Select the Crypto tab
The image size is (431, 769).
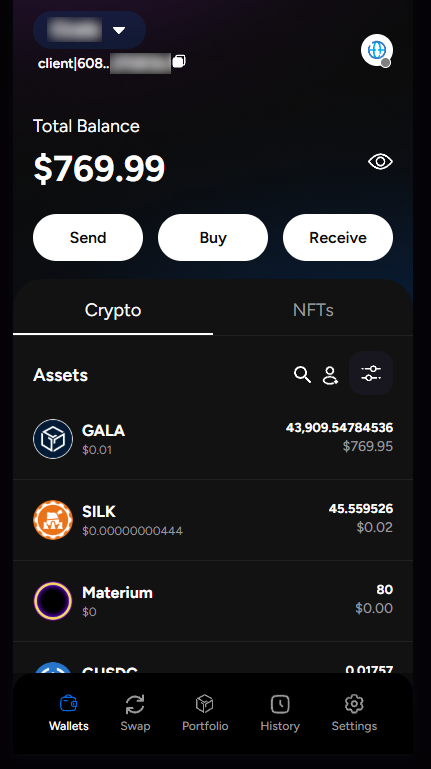pos(113,310)
